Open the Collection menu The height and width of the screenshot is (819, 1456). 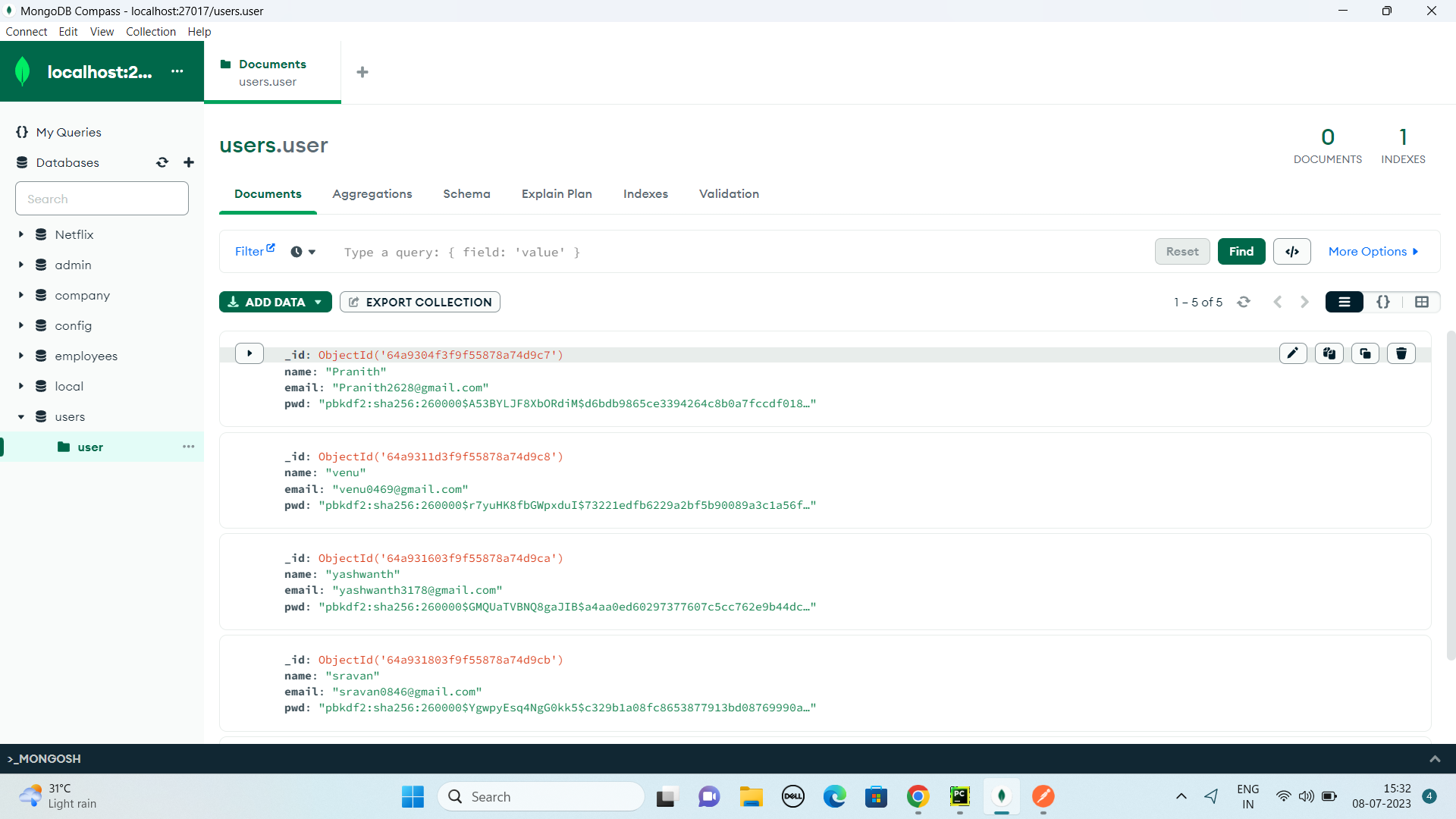pos(151,31)
